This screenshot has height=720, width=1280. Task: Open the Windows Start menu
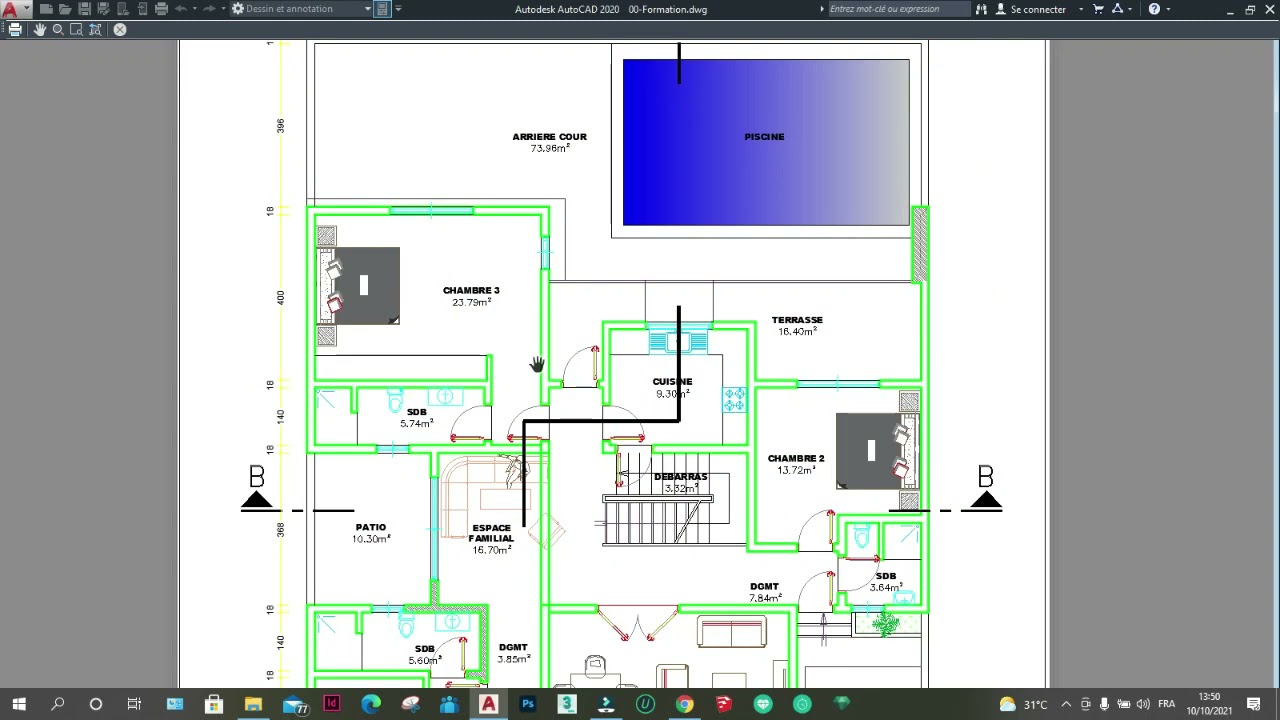tap(19, 704)
